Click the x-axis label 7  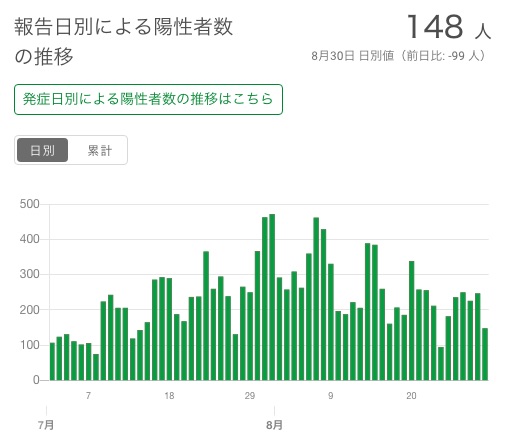pyautogui.click(x=88, y=396)
